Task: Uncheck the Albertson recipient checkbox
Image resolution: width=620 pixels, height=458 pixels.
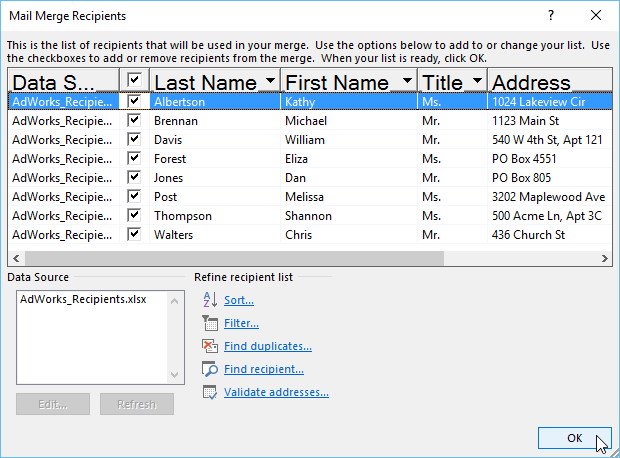Action: (134, 101)
